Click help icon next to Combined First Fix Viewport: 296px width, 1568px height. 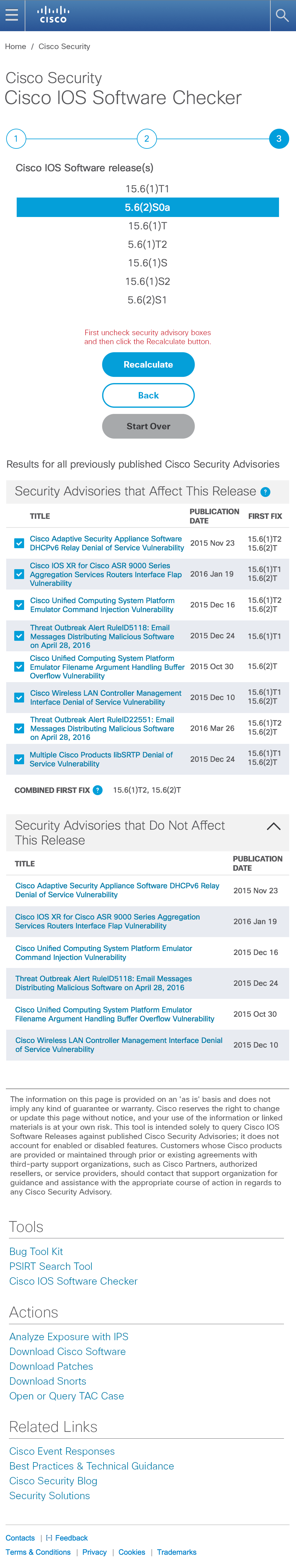[97, 790]
